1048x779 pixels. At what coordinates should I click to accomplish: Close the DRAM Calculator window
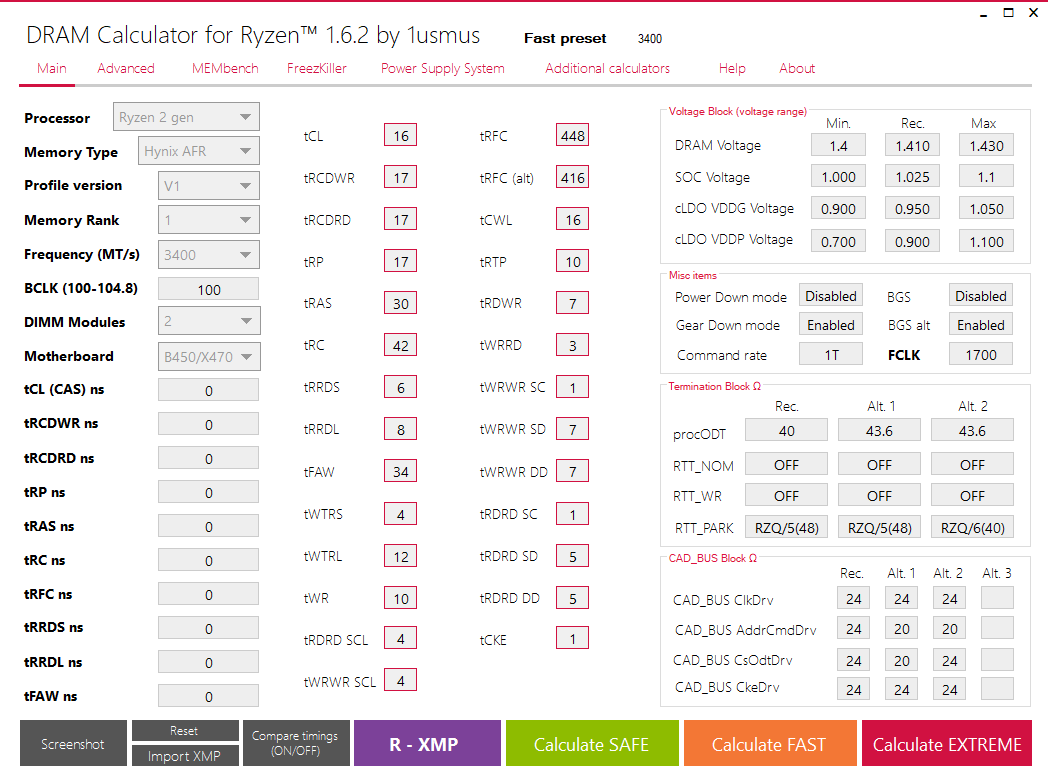(x=1033, y=12)
